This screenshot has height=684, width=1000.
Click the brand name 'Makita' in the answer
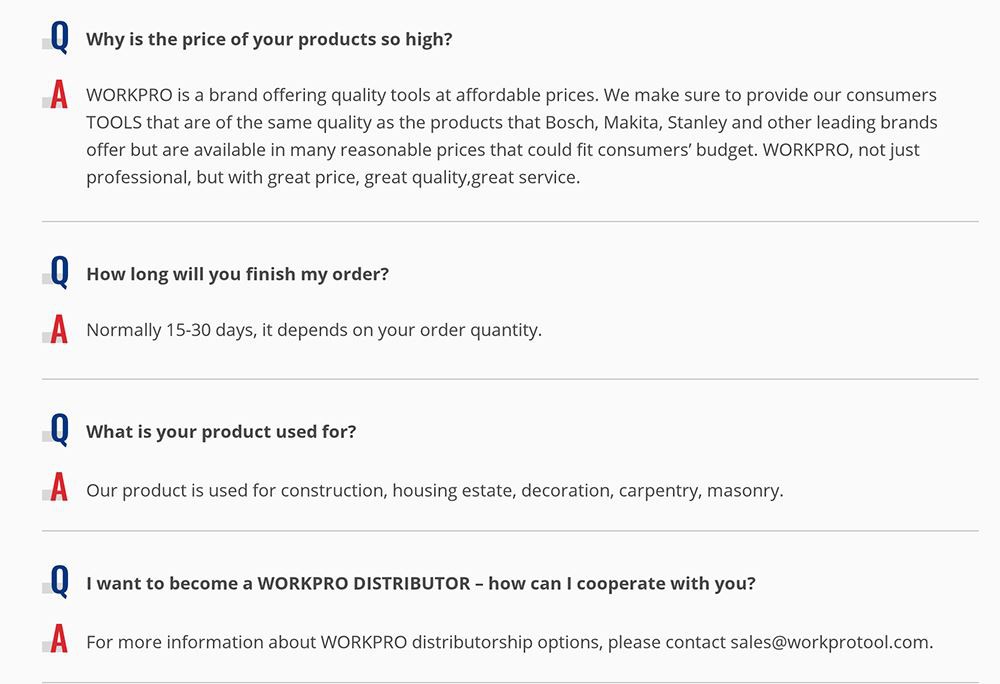click(x=630, y=123)
